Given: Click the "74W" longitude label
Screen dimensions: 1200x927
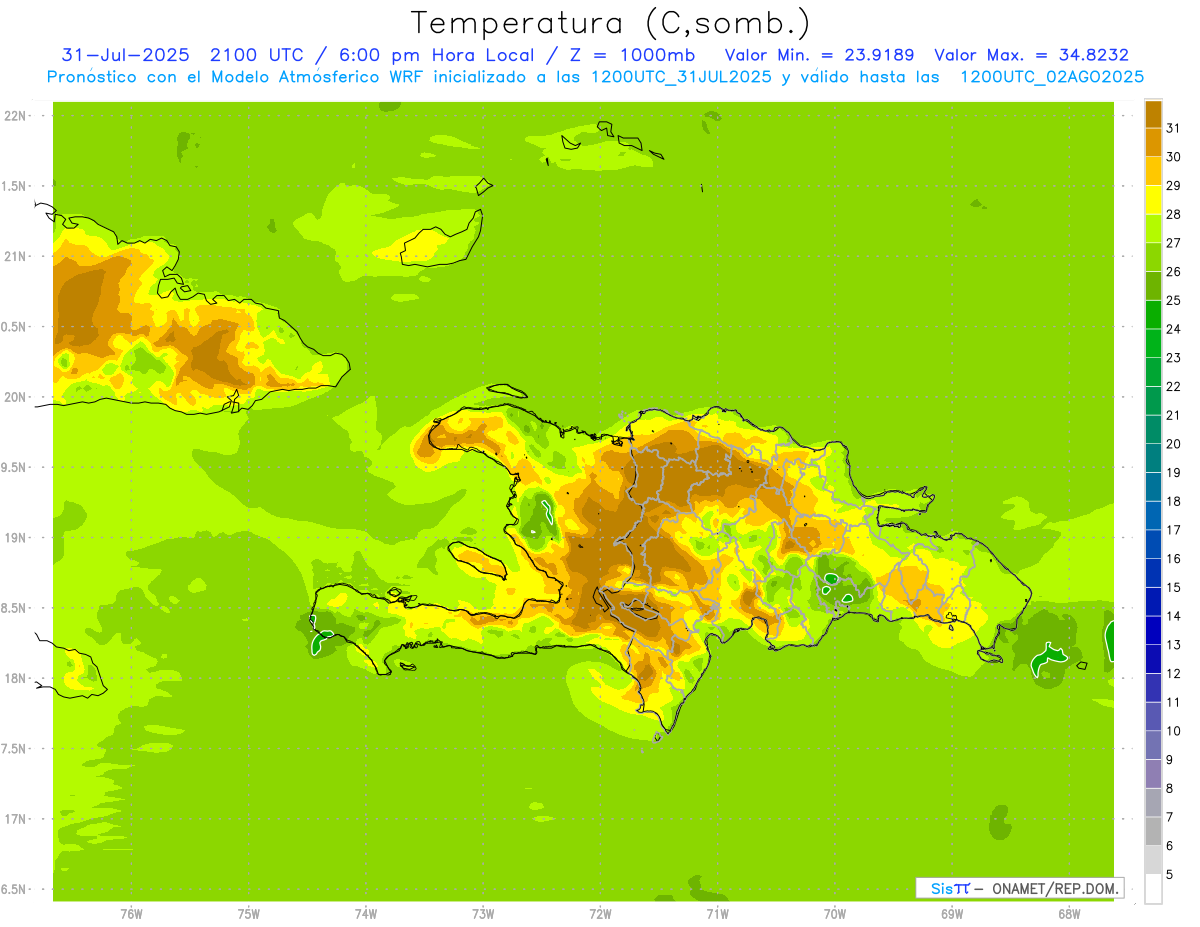Looking at the screenshot, I should click(366, 913).
